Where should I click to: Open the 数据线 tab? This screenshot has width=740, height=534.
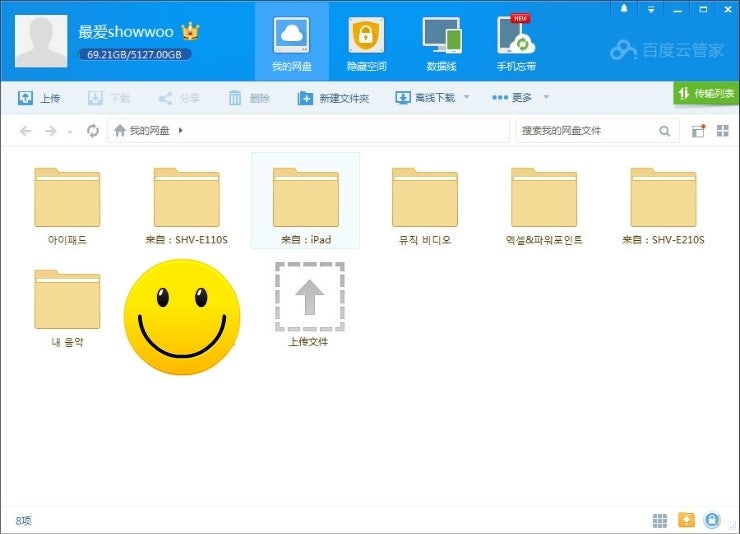tap(441, 42)
